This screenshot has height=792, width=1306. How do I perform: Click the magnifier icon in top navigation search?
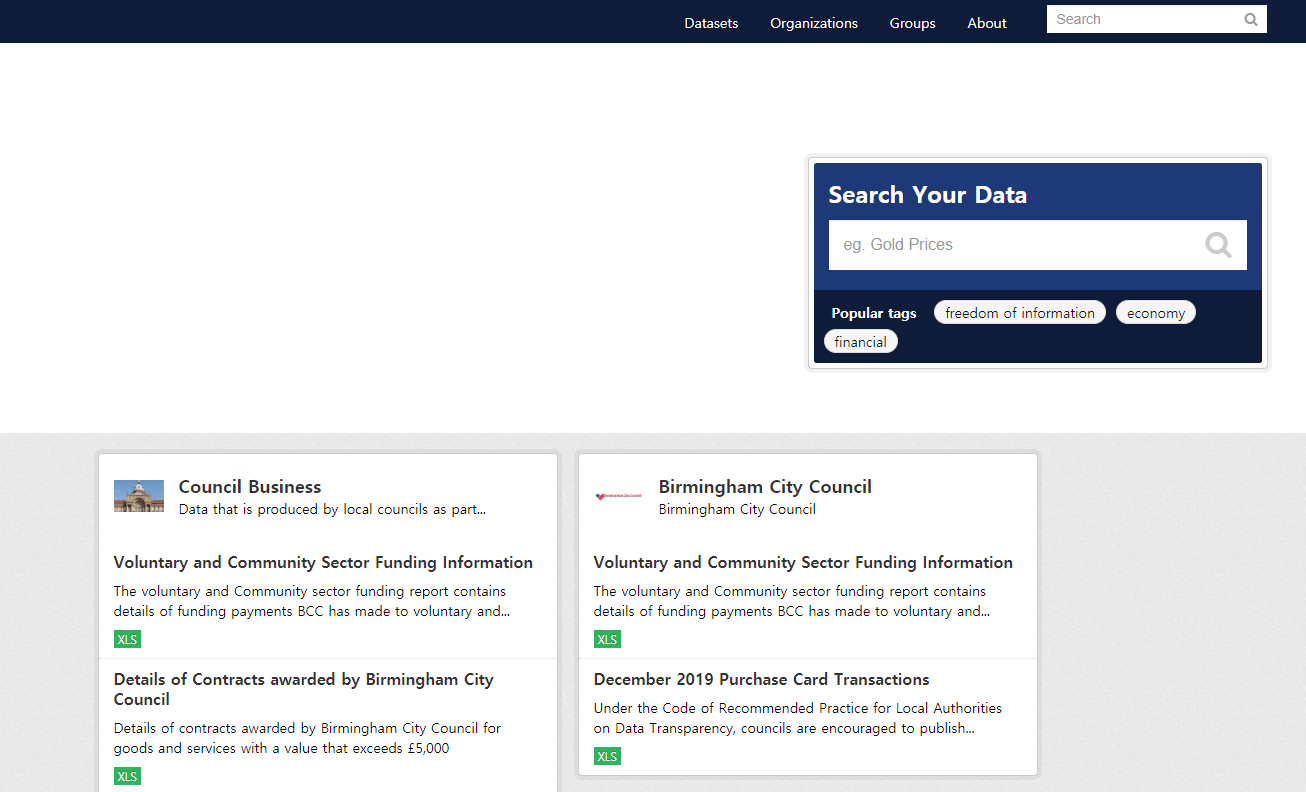click(1250, 19)
